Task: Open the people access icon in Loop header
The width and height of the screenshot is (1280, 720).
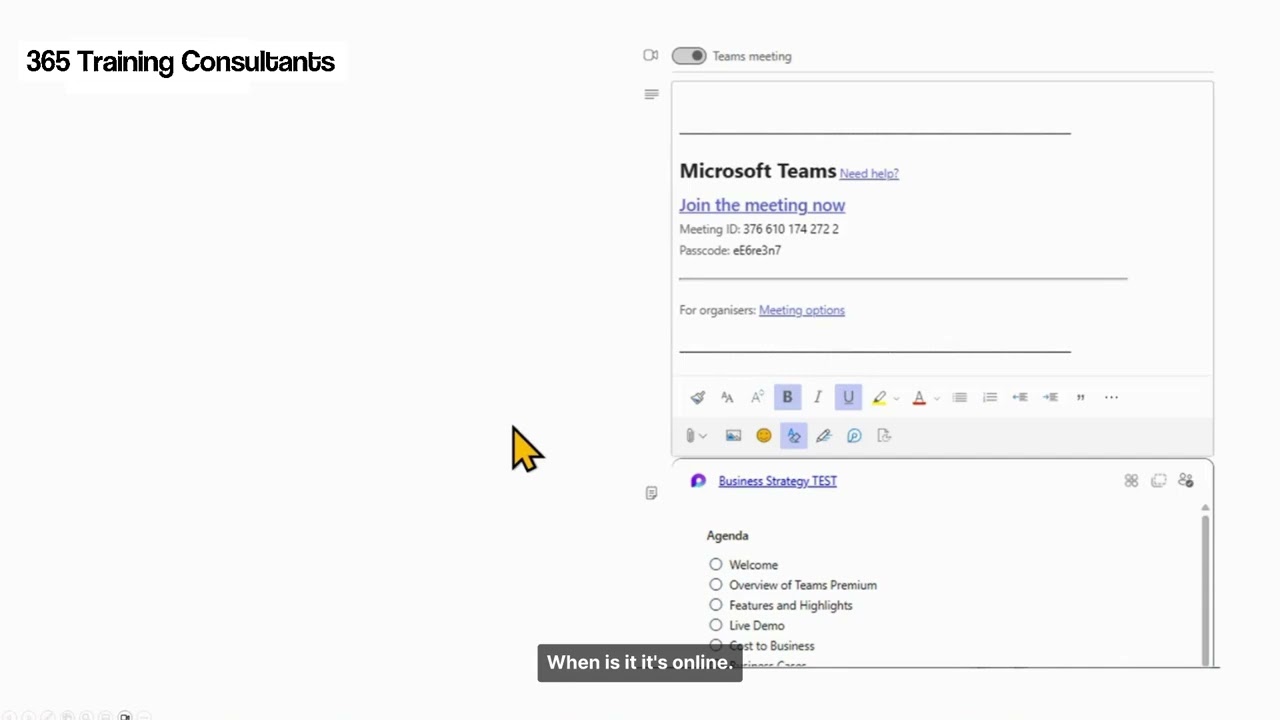Action: point(1186,481)
